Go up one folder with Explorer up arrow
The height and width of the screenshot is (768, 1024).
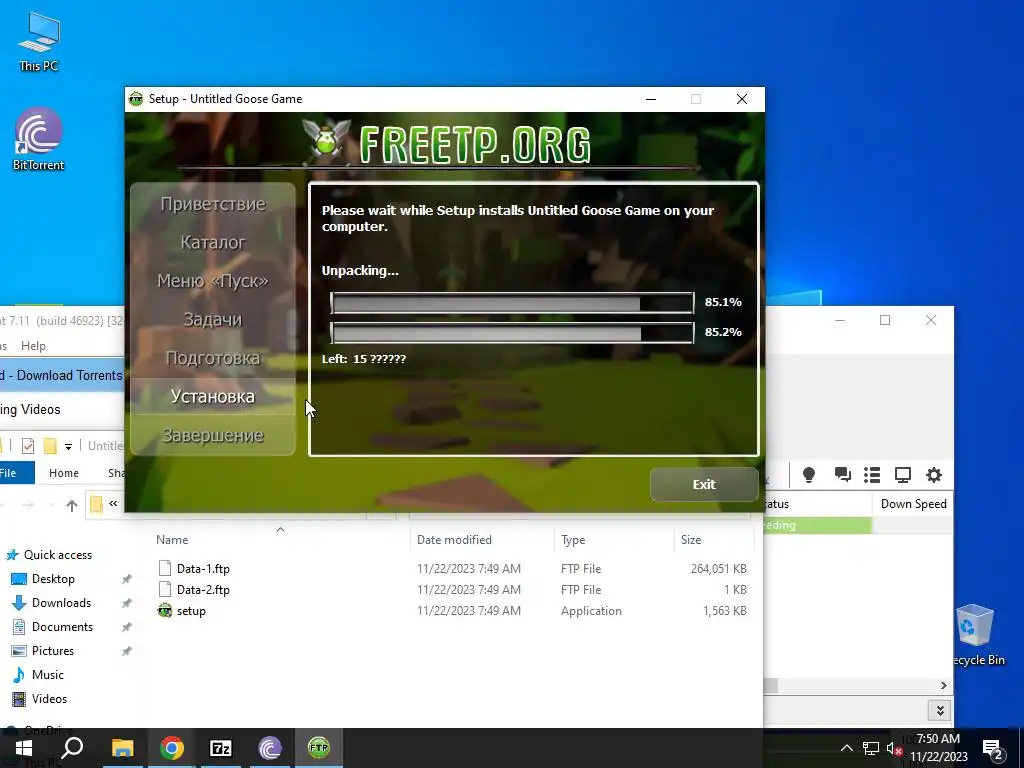tap(72, 505)
